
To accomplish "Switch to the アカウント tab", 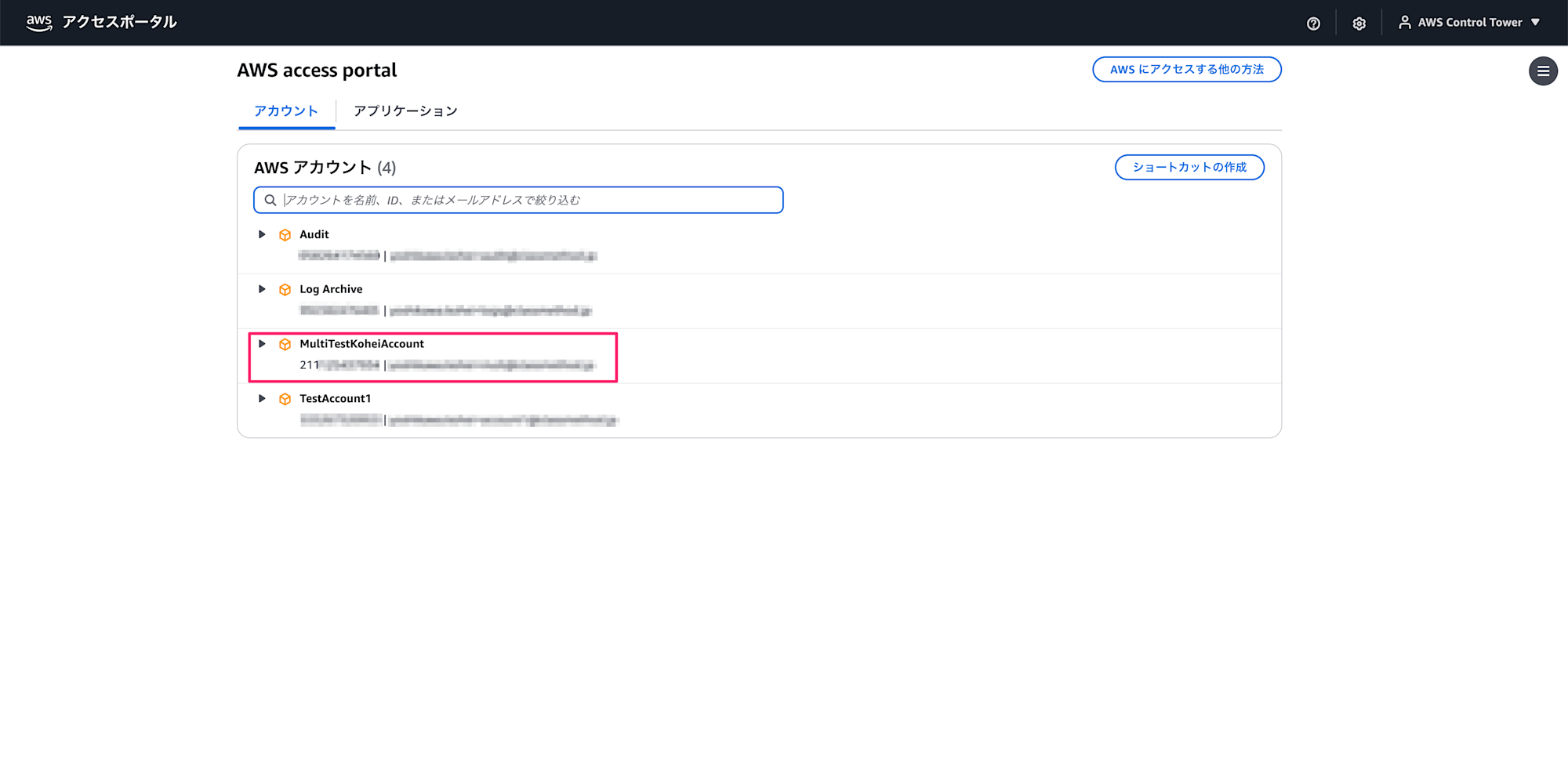I will pyautogui.click(x=286, y=111).
